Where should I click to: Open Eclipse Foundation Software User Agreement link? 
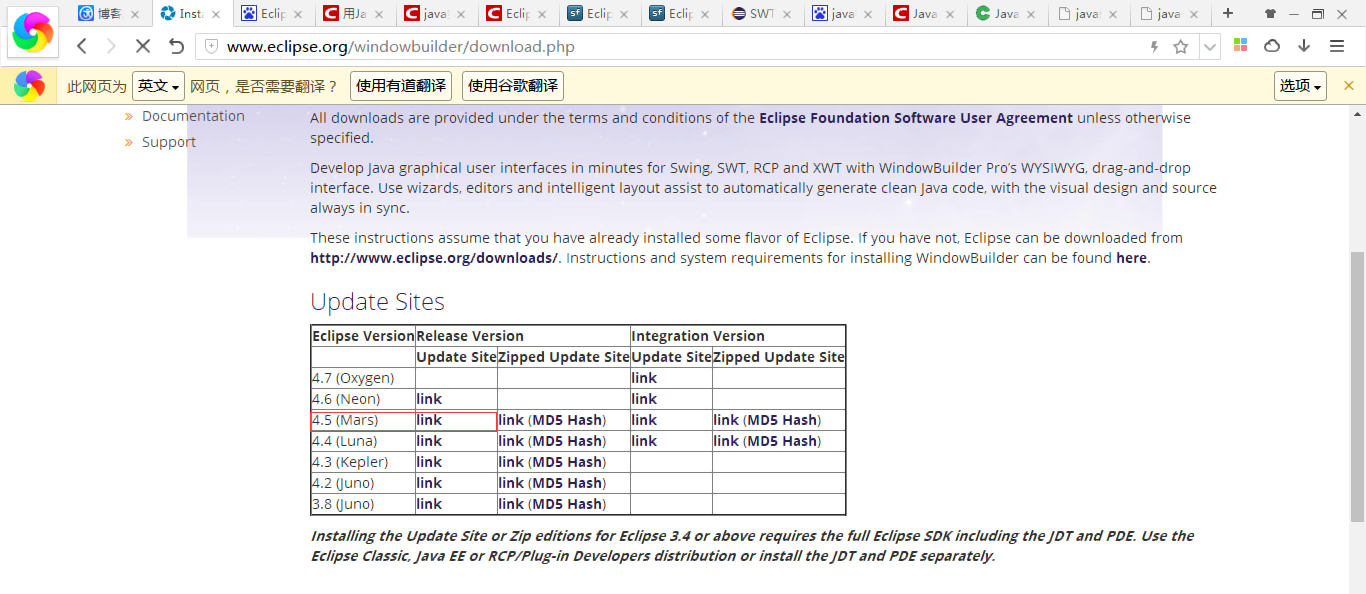tap(916, 118)
